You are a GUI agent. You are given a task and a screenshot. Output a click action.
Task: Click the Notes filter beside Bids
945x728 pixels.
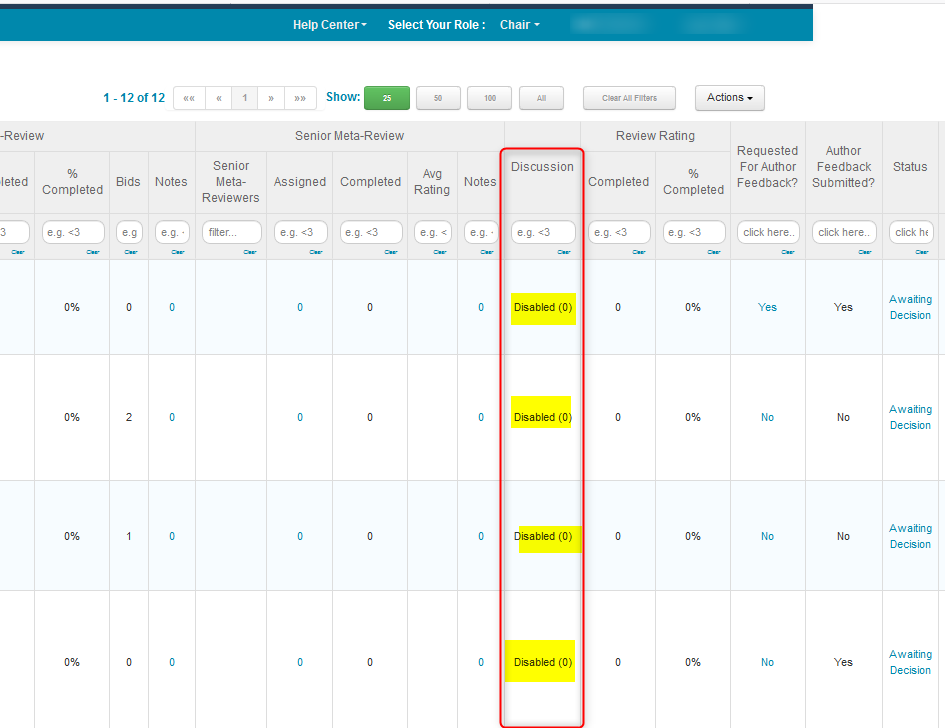pos(172,232)
